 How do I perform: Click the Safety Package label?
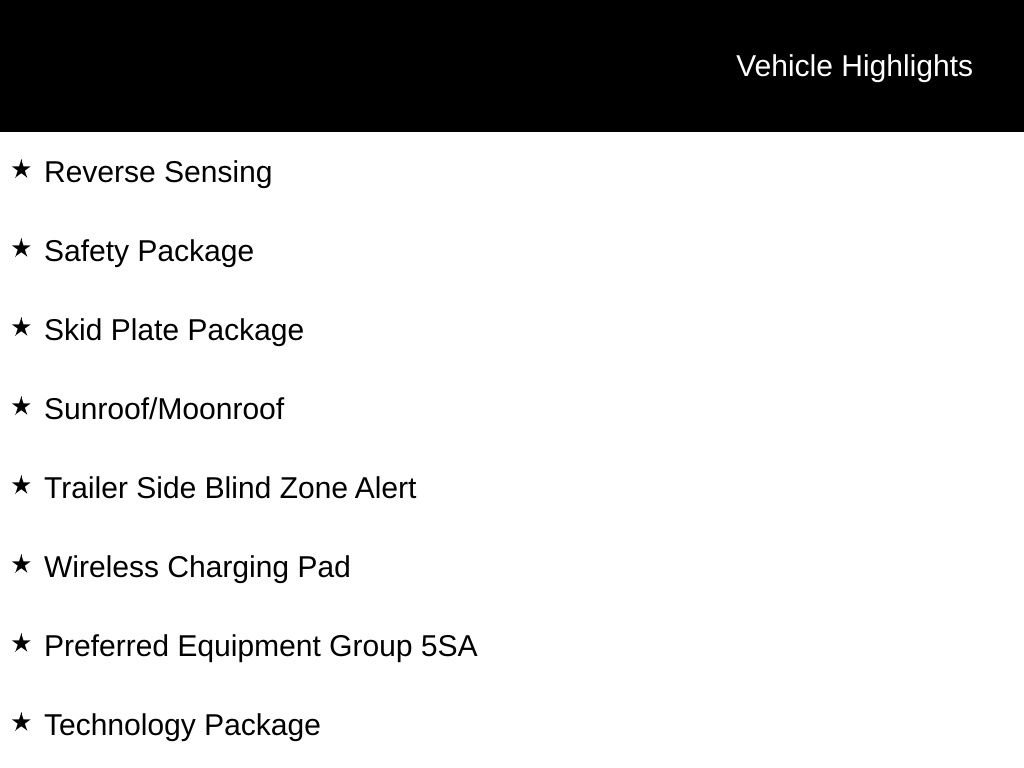click(x=149, y=252)
